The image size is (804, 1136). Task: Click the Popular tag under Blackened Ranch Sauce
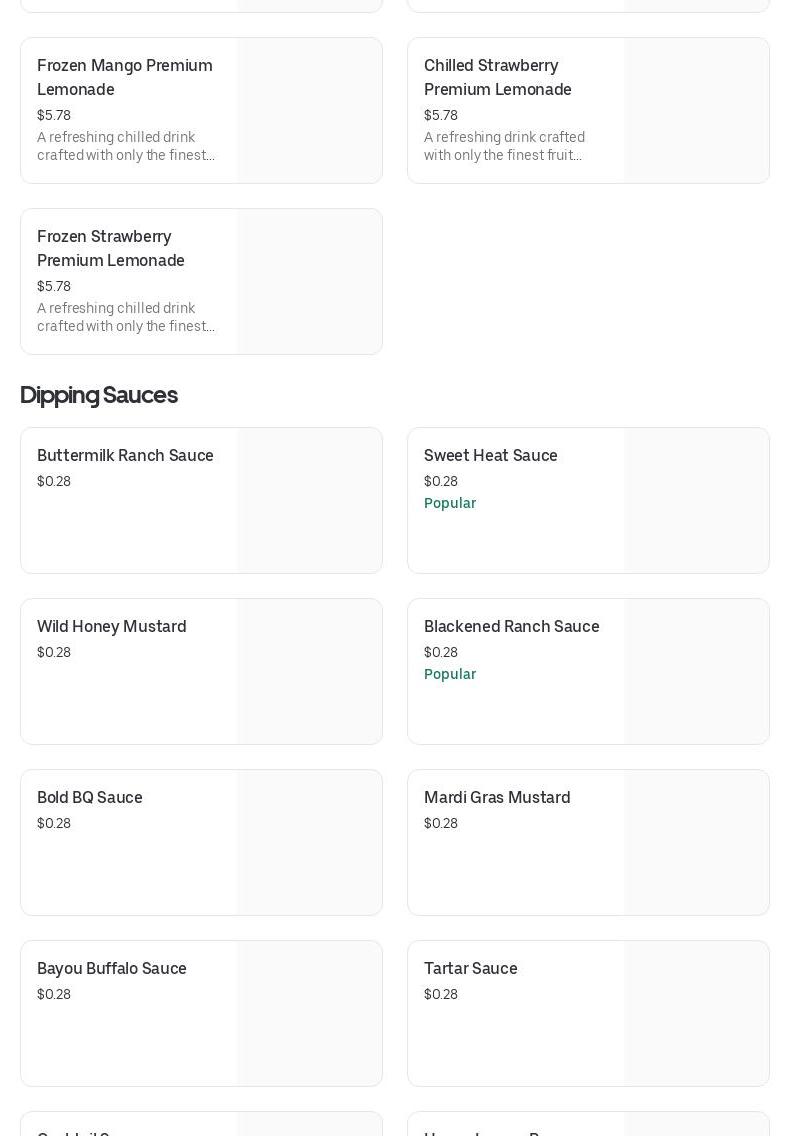pyautogui.click(x=450, y=675)
